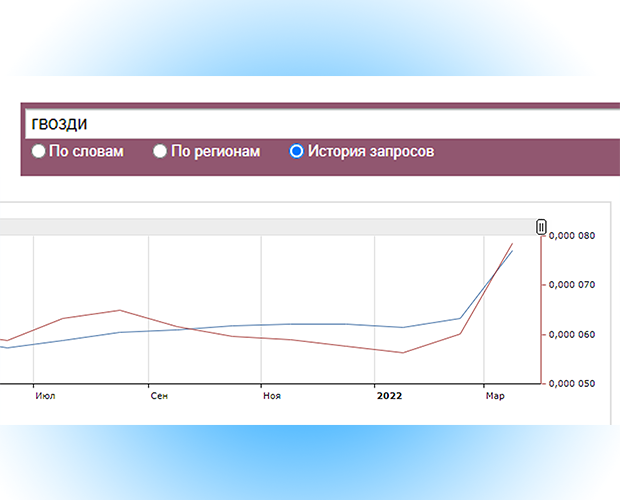This screenshot has height=500, width=620.
Task: Click the "Июл" month label on axis
Action: click(44, 396)
